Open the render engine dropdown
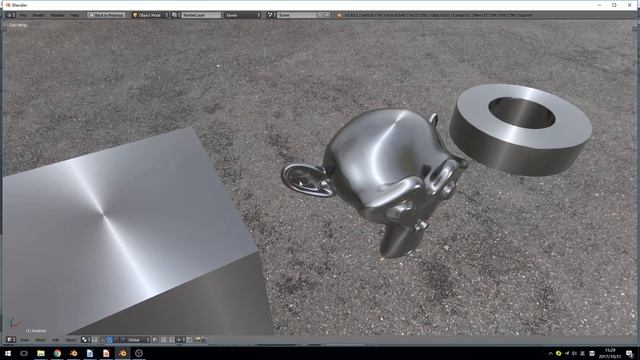 coord(242,15)
